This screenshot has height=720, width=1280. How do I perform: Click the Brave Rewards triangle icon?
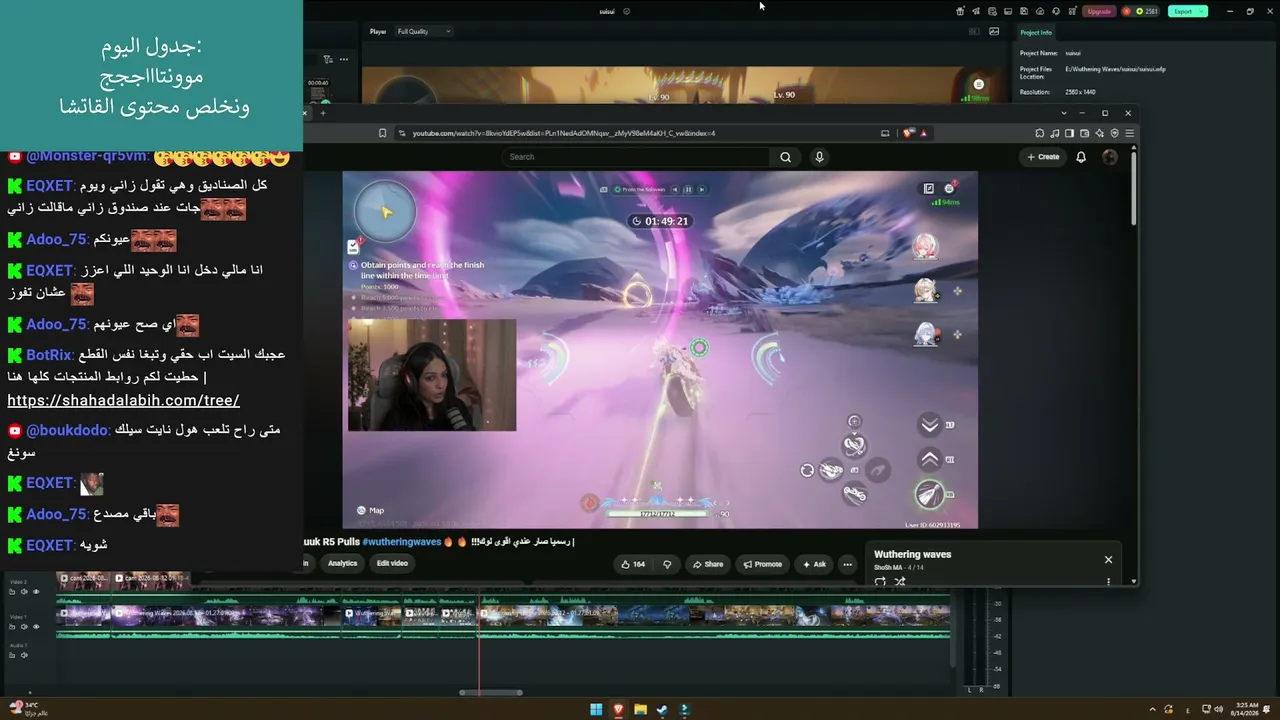click(x=923, y=133)
